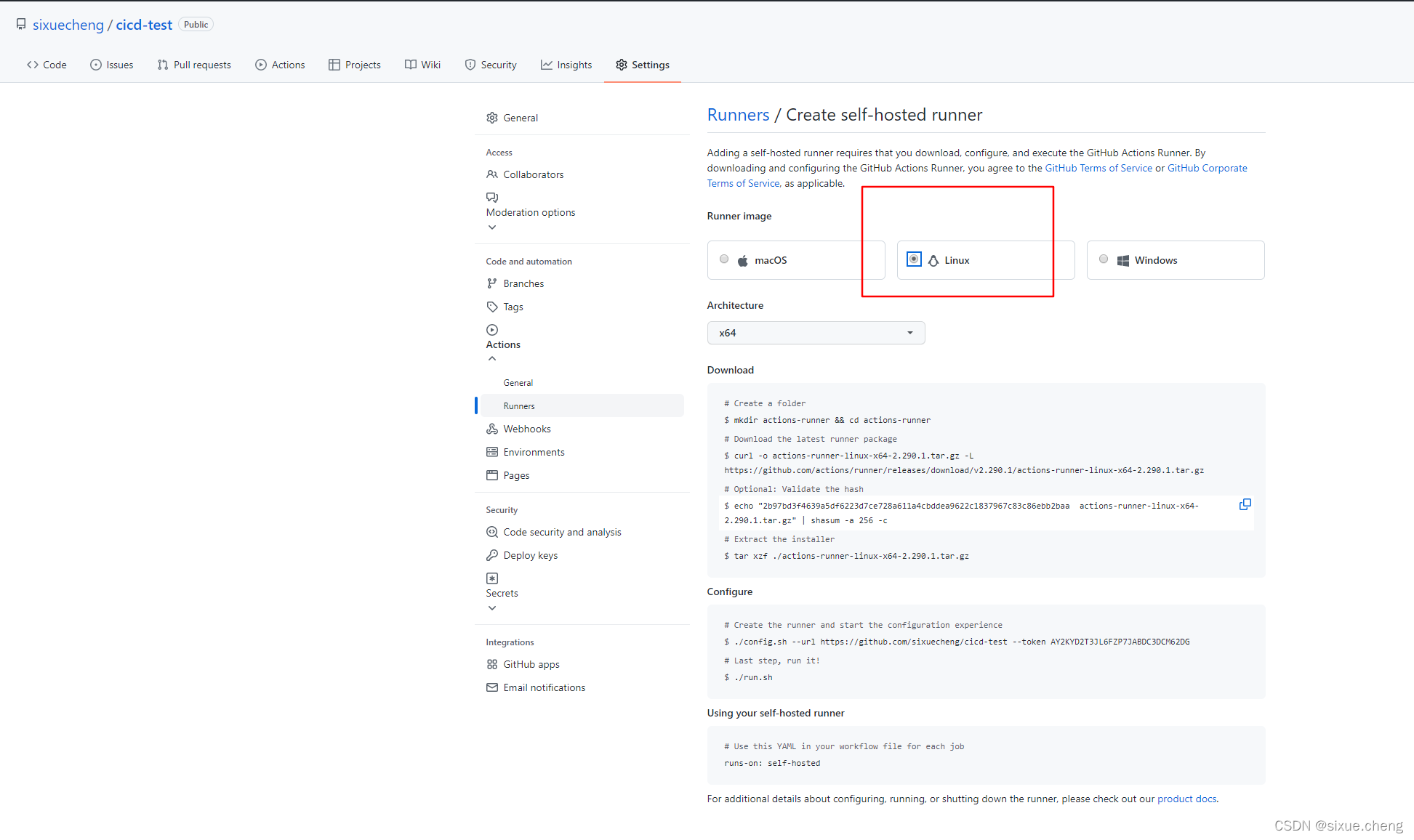Click the runs-on: self-hosted YAML line
The height and width of the screenshot is (840, 1414).
[772, 763]
